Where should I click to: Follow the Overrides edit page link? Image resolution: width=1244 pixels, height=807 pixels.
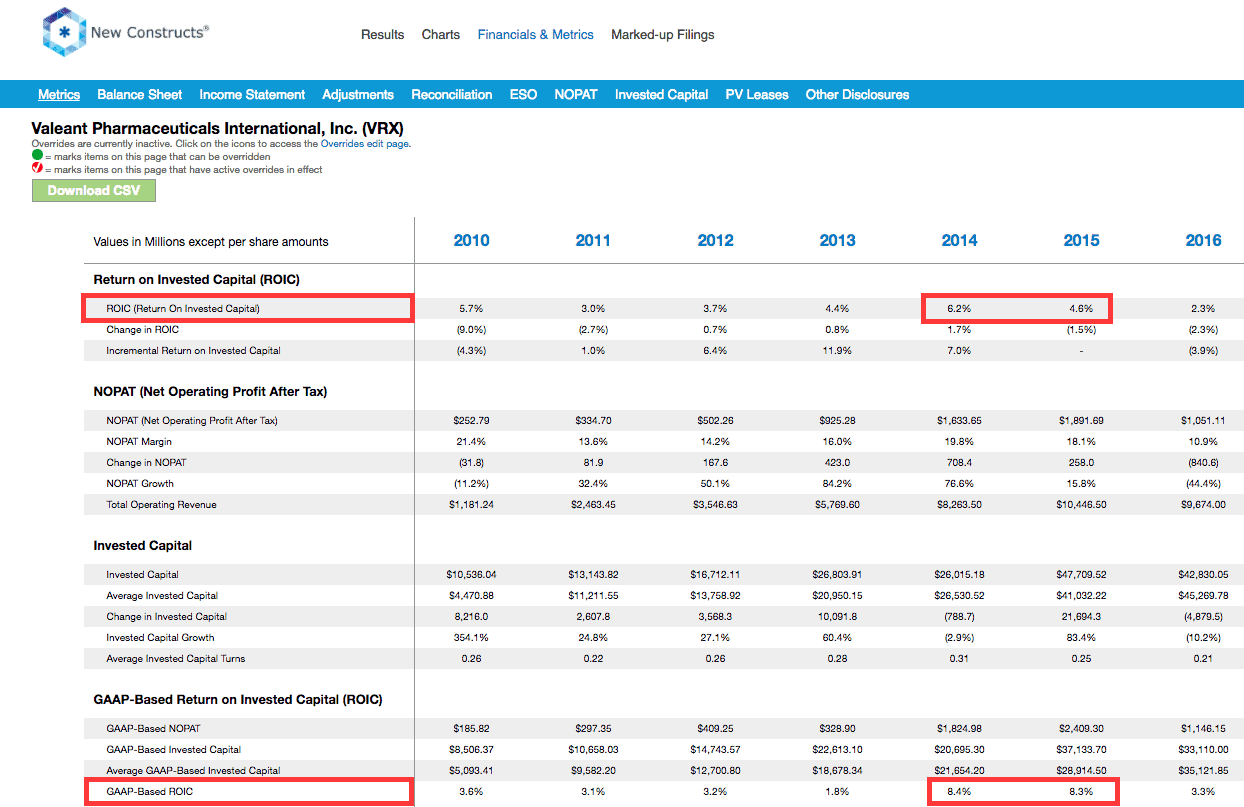pyautogui.click(x=365, y=144)
